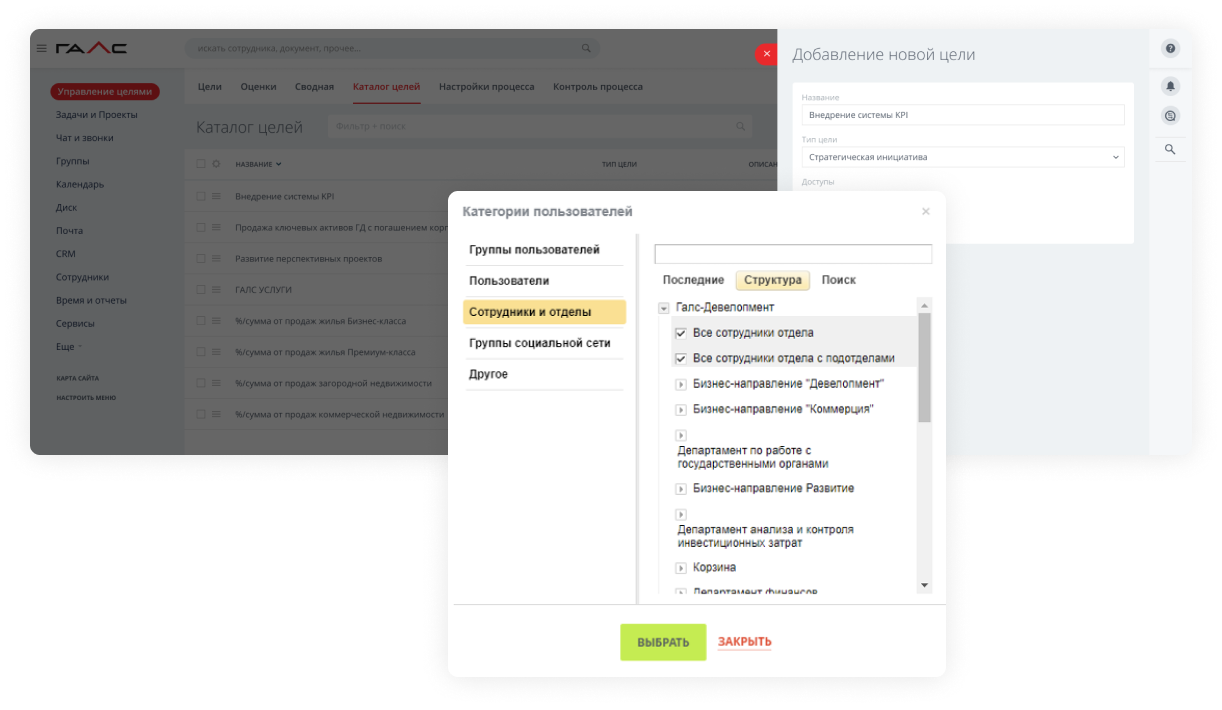This screenshot has width=1222, height=710.
Task: Check the Развитие перспективных проектов row checkbox
Action: [x=201, y=258]
